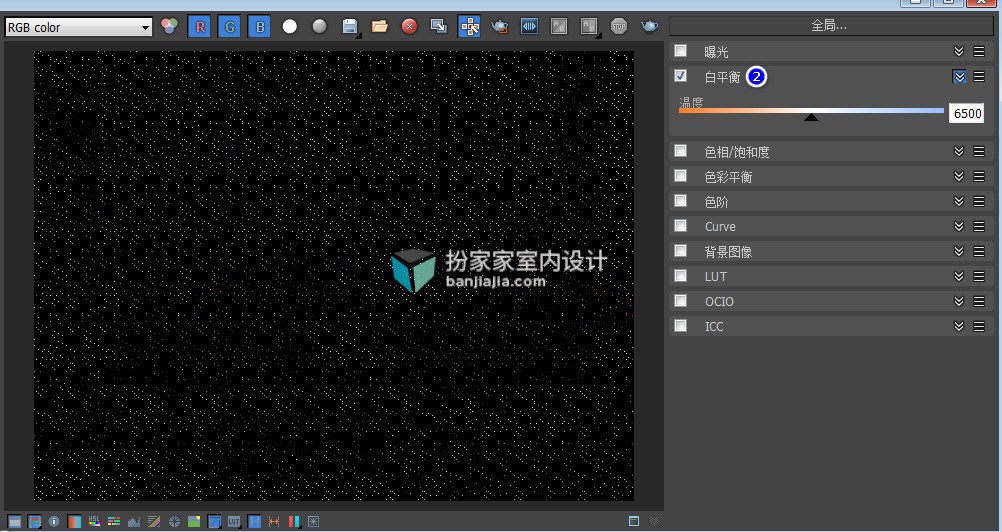This screenshot has height=532, width=1002.
Task: Expand the 背景图像 rollout chevron
Action: (959, 251)
